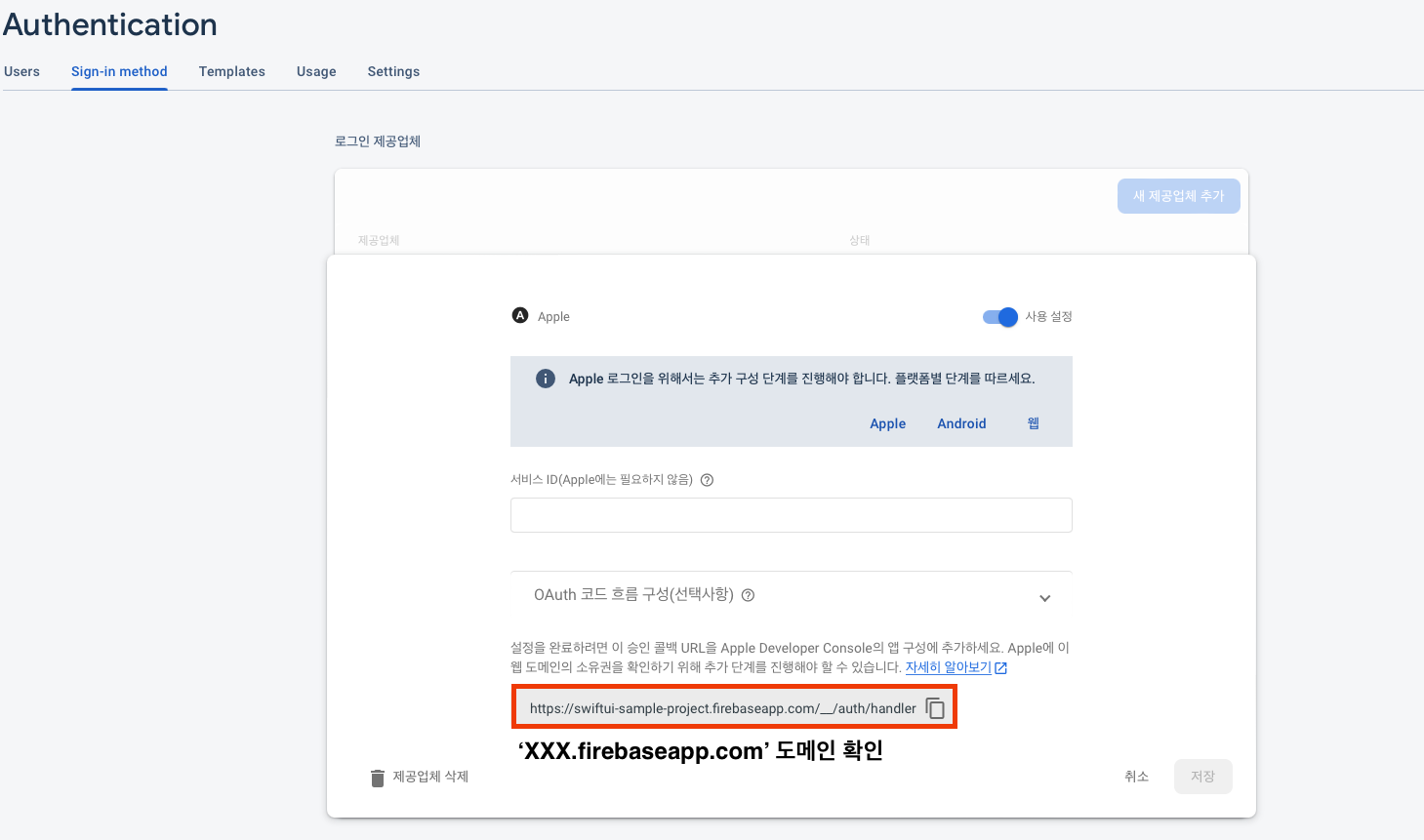Go to the Usage tab
Viewport: 1424px width, 840px height.
pyautogui.click(x=316, y=71)
